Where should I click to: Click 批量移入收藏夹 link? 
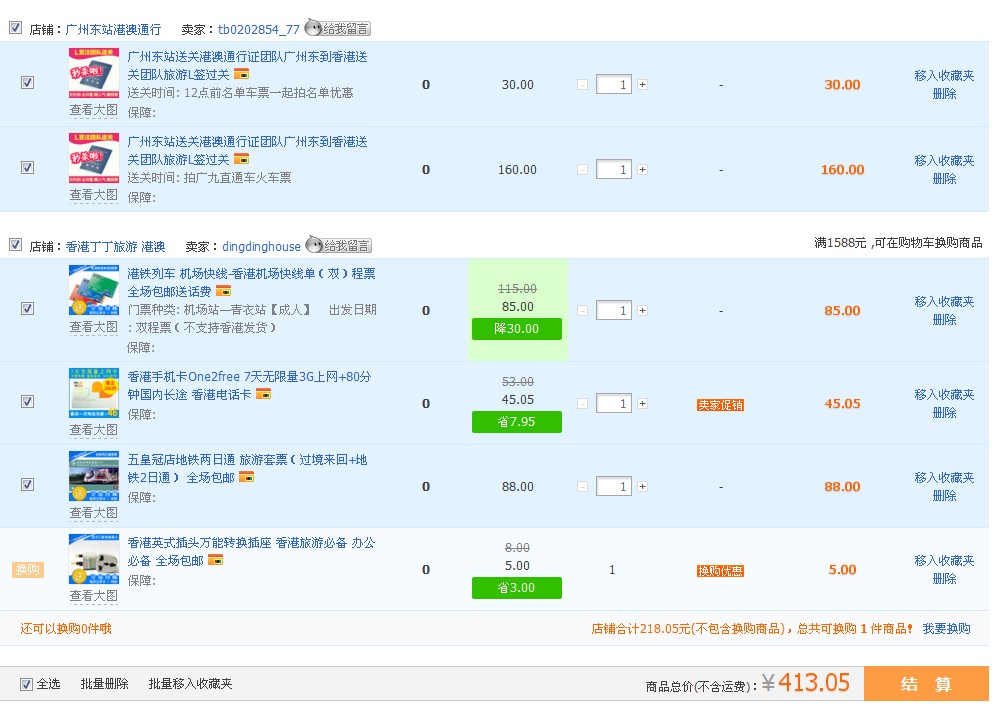pos(190,684)
